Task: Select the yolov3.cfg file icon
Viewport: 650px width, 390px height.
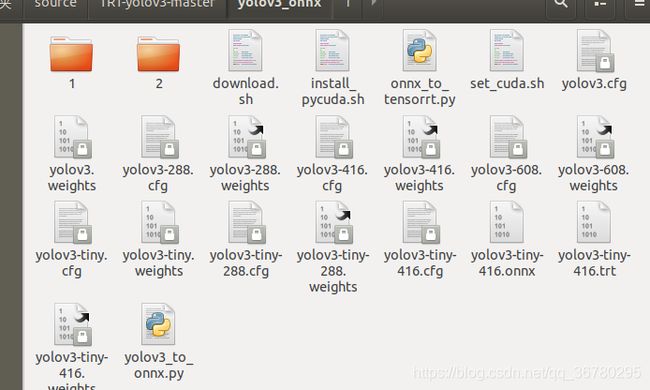Action: coord(595,51)
